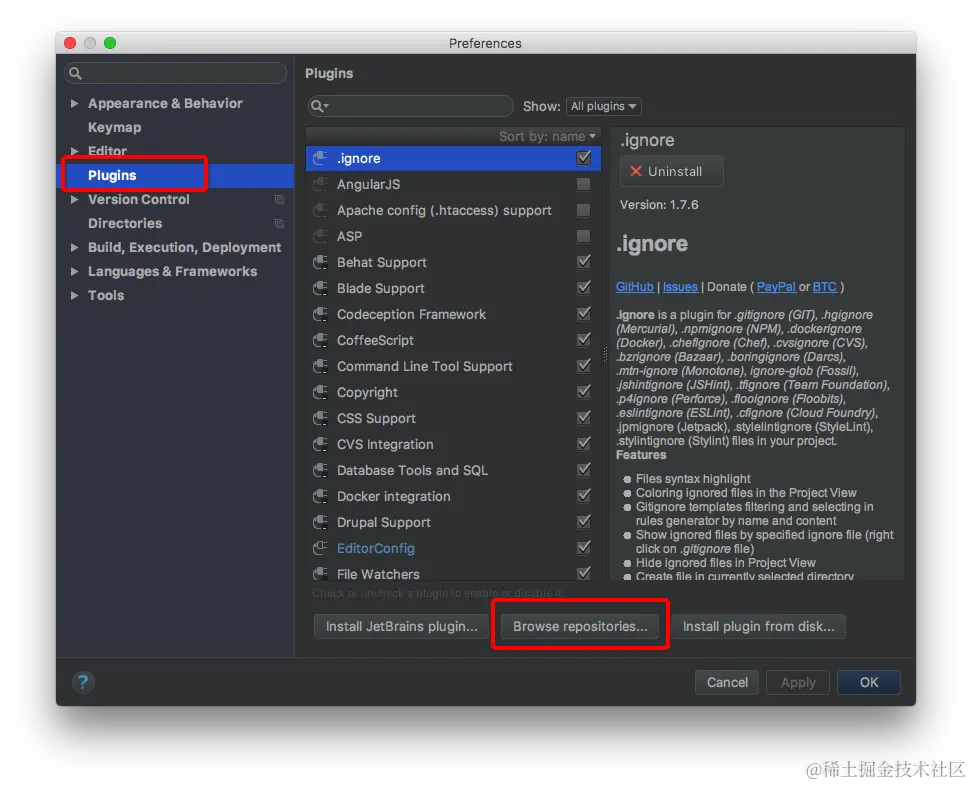Open the Version Control settings page
This screenshot has width=972, height=786.
pyautogui.click(x=139, y=200)
